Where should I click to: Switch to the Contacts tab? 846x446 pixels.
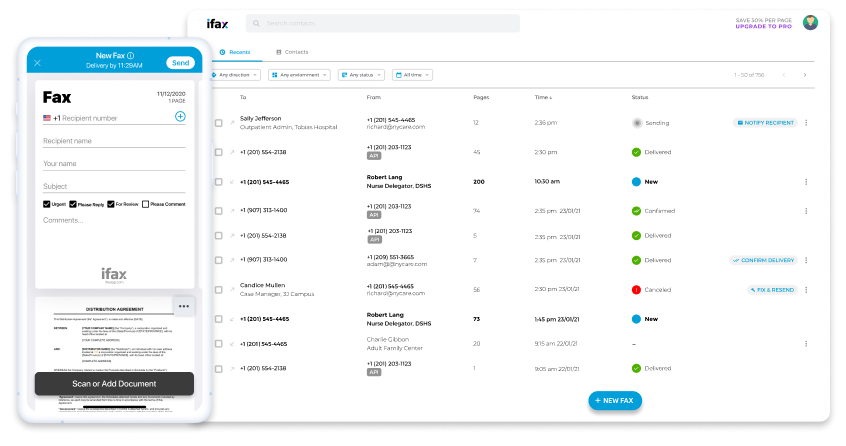point(292,52)
